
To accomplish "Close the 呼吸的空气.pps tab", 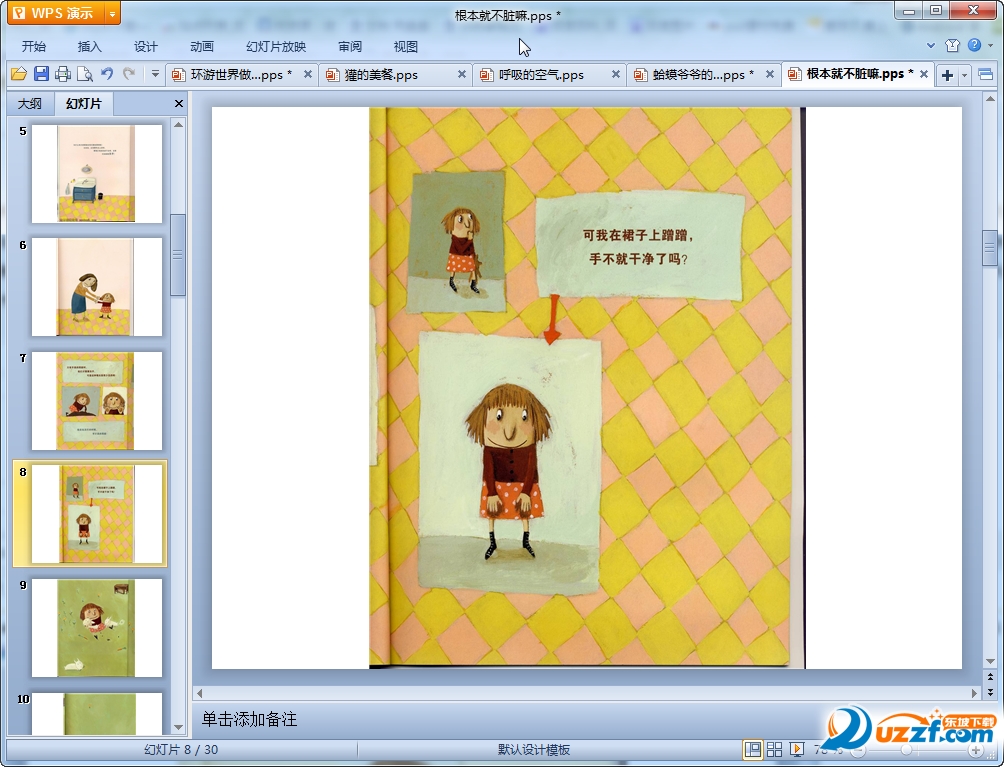I will [x=615, y=74].
